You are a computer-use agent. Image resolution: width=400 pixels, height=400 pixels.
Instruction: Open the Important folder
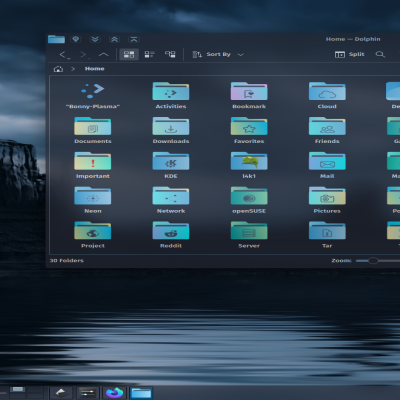coord(93,161)
